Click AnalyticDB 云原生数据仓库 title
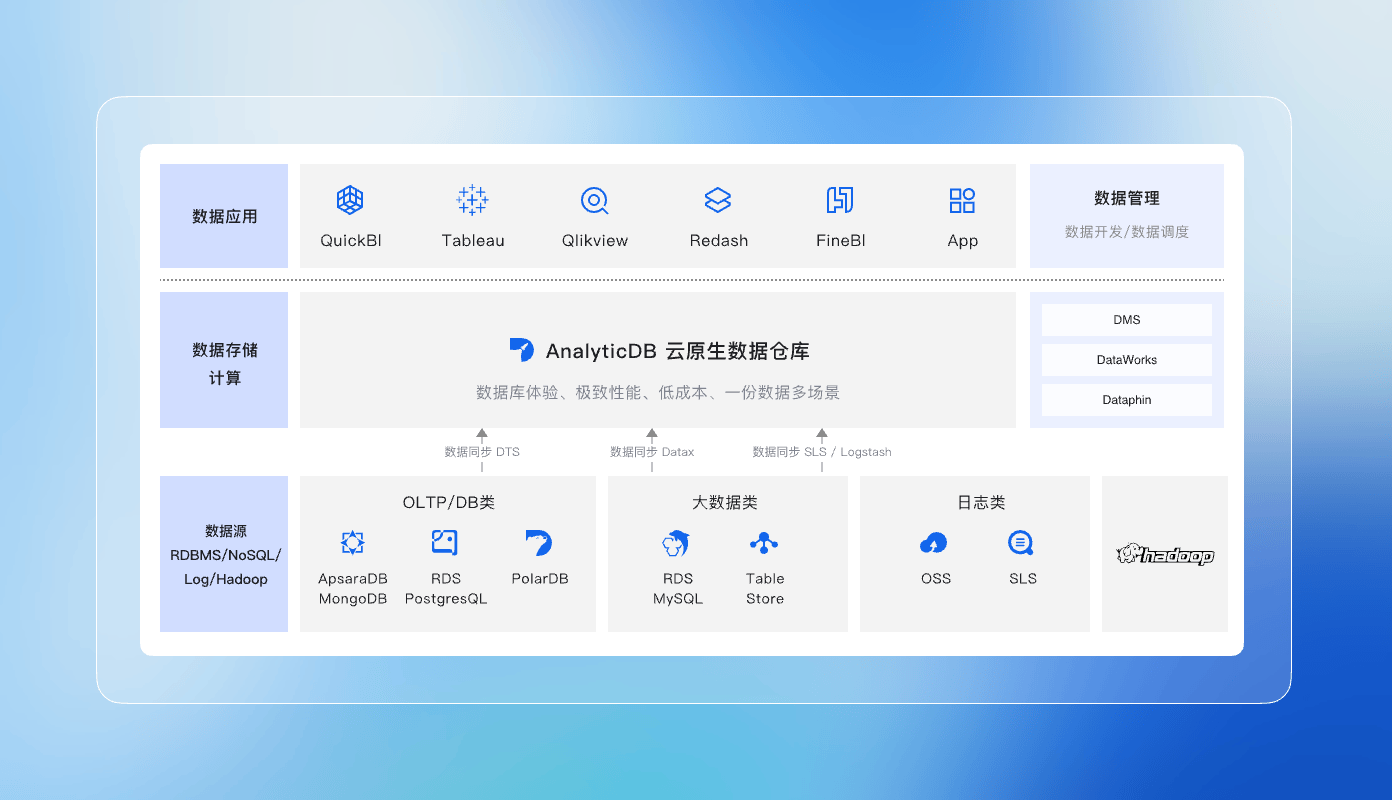This screenshot has width=1392, height=800. (677, 351)
